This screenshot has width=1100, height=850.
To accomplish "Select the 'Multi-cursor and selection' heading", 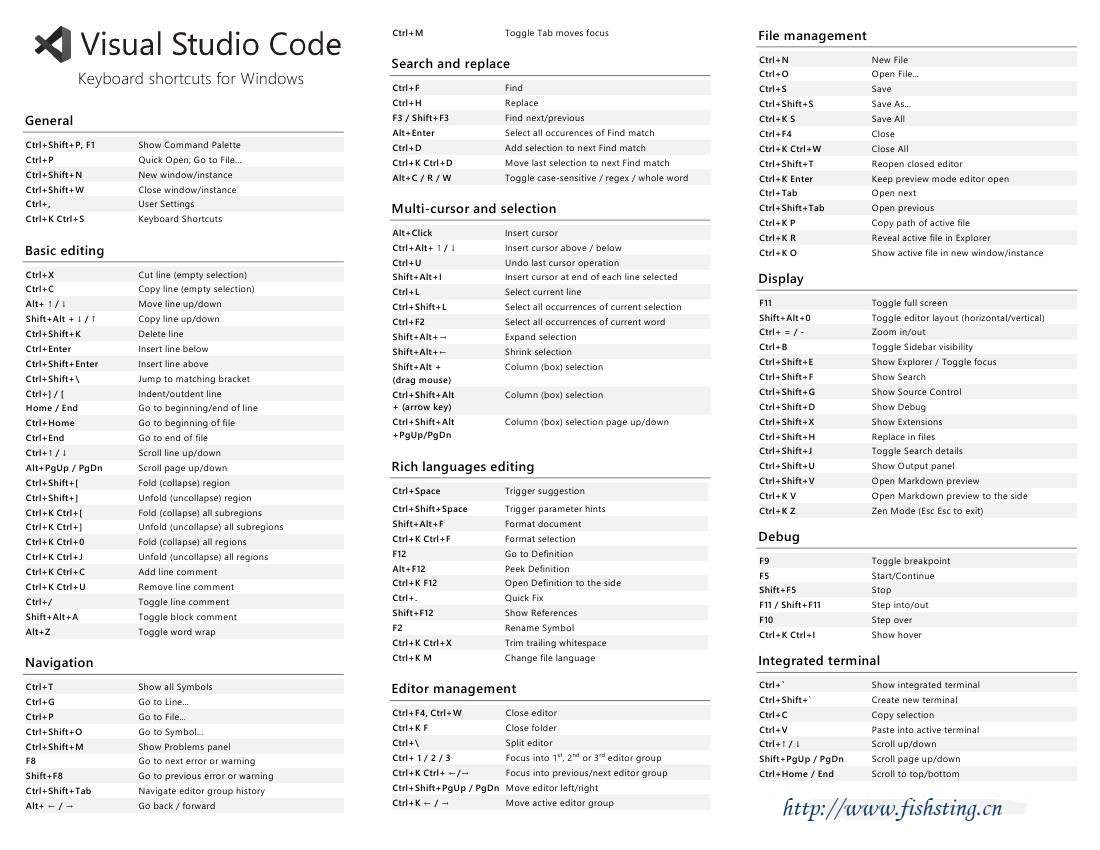I will [x=474, y=209].
